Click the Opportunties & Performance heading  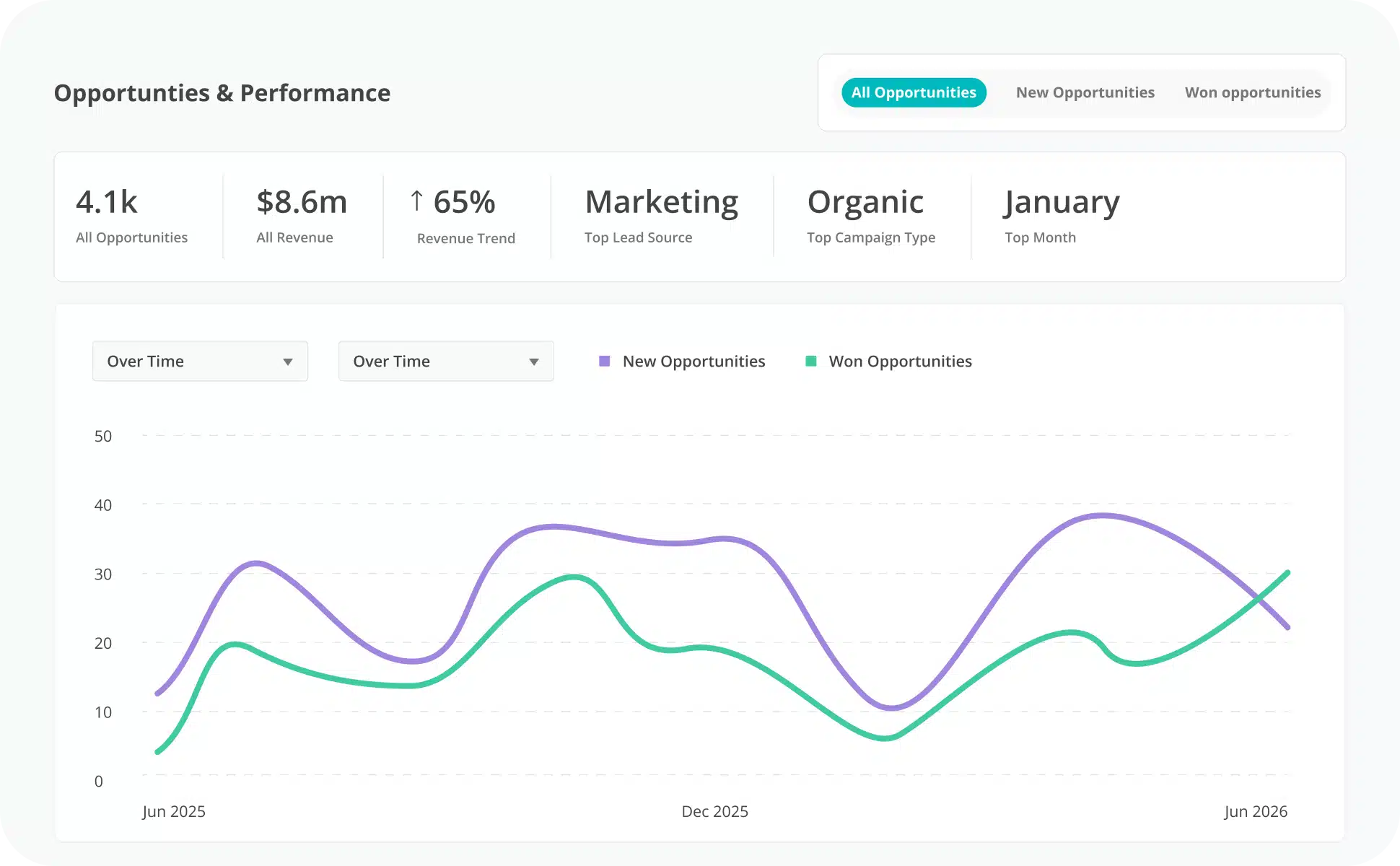tap(222, 92)
